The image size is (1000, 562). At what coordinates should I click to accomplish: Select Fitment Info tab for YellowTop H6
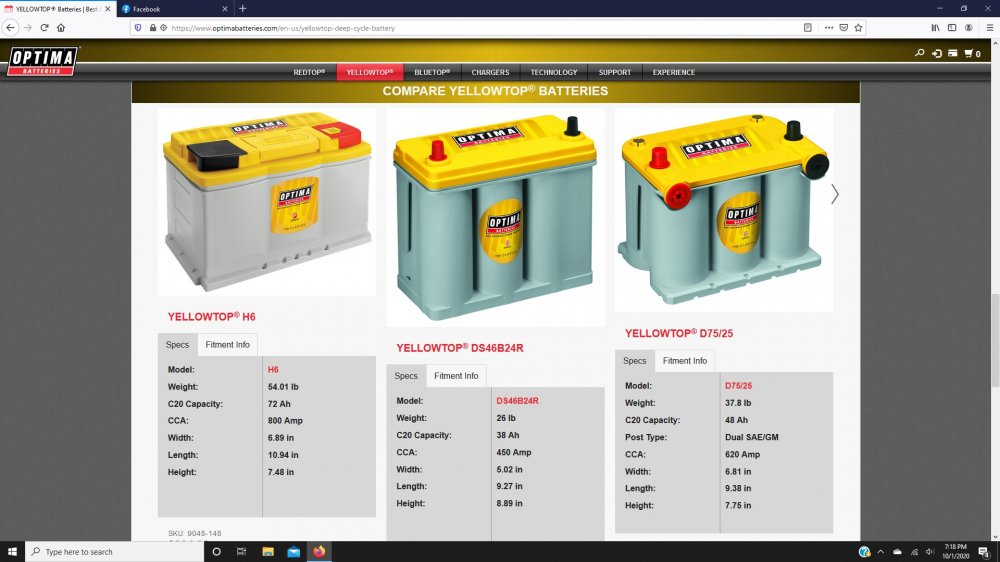click(x=227, y=345)
